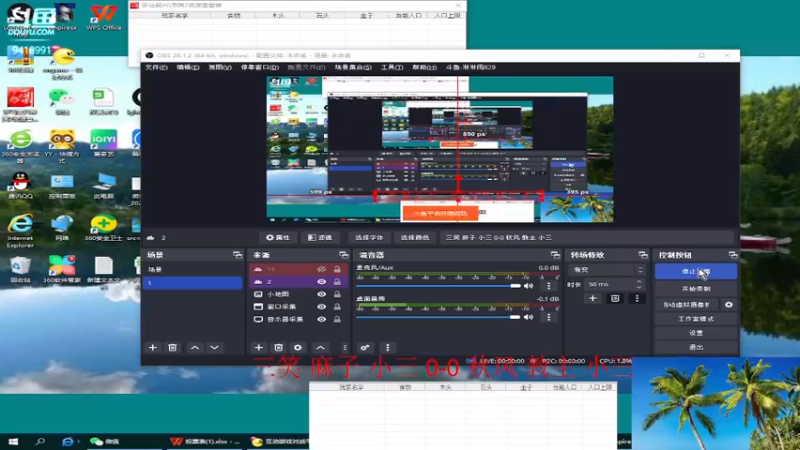Screen dimensions: 800x450
Task: Hide 窗口采集 source via eye icon
Action: tap(321, 307)
